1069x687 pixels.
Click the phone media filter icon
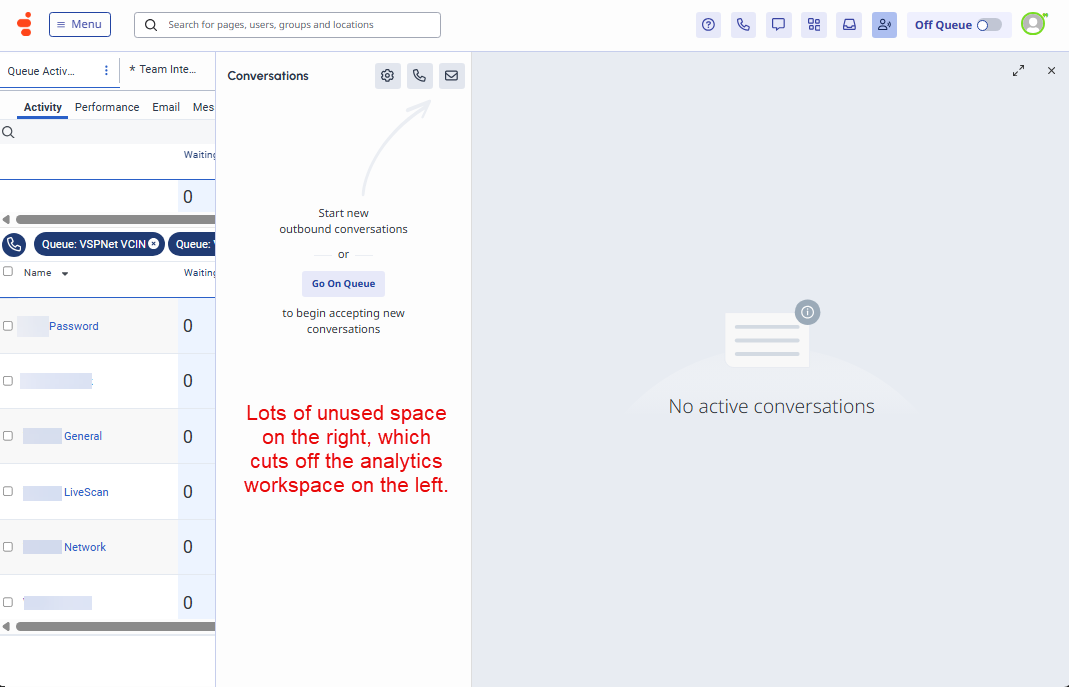coord(14,244)
